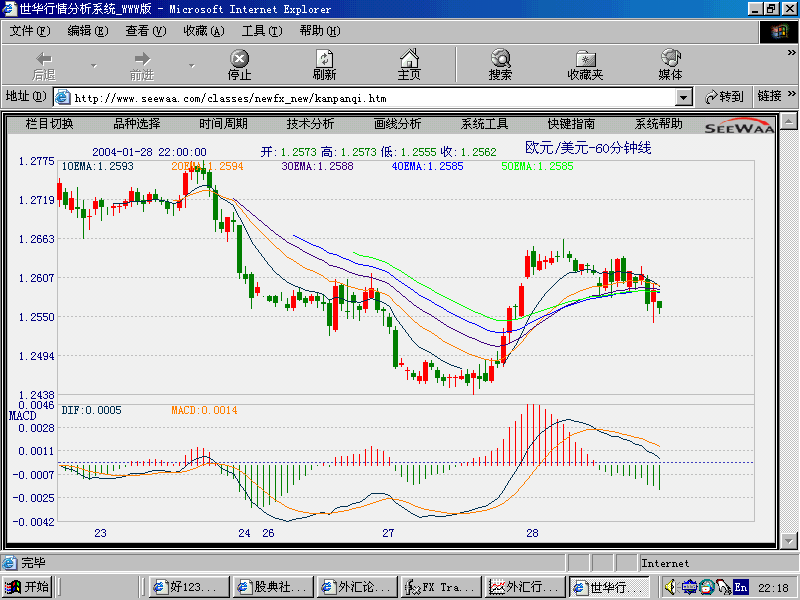800x600 pixels.
Task: Click date marker 28 on time axis
Action: coord(532,533)
